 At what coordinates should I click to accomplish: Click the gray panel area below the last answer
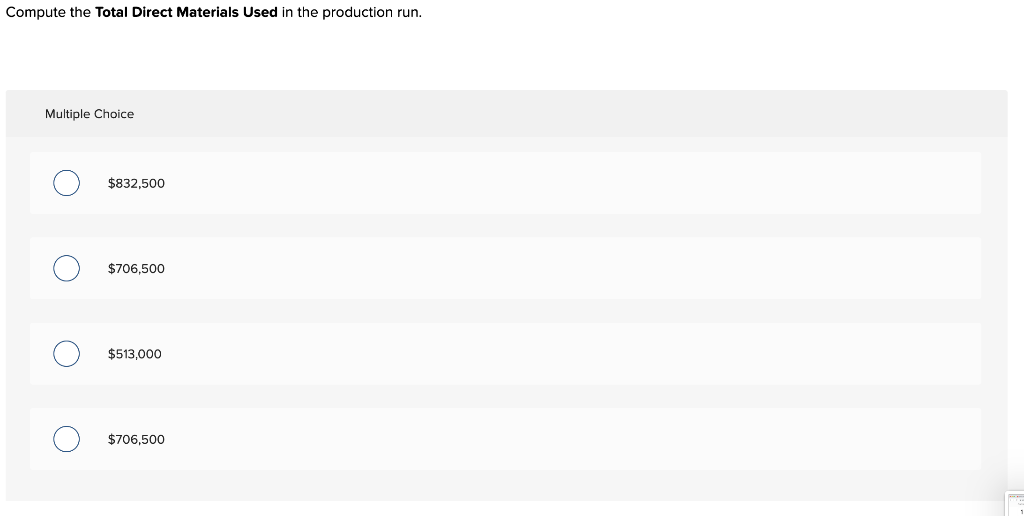[x=500, y=486]
